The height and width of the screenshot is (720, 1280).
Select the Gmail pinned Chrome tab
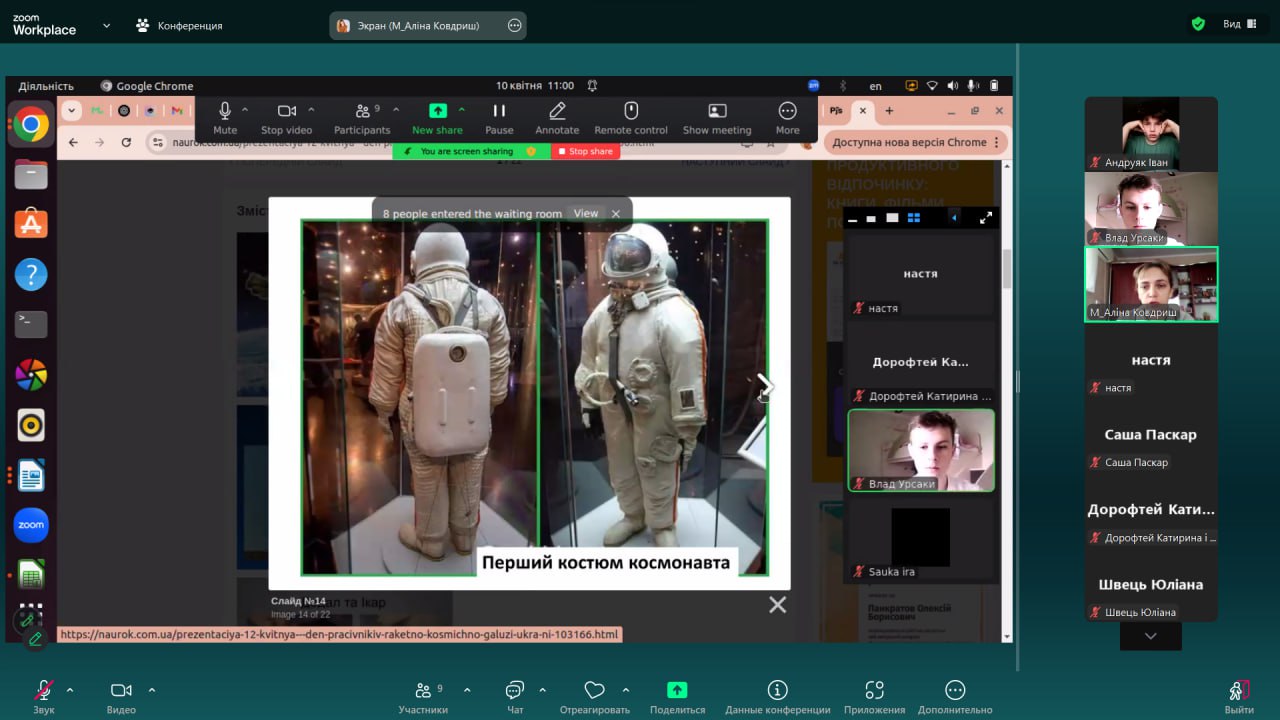tap(176, 111)
